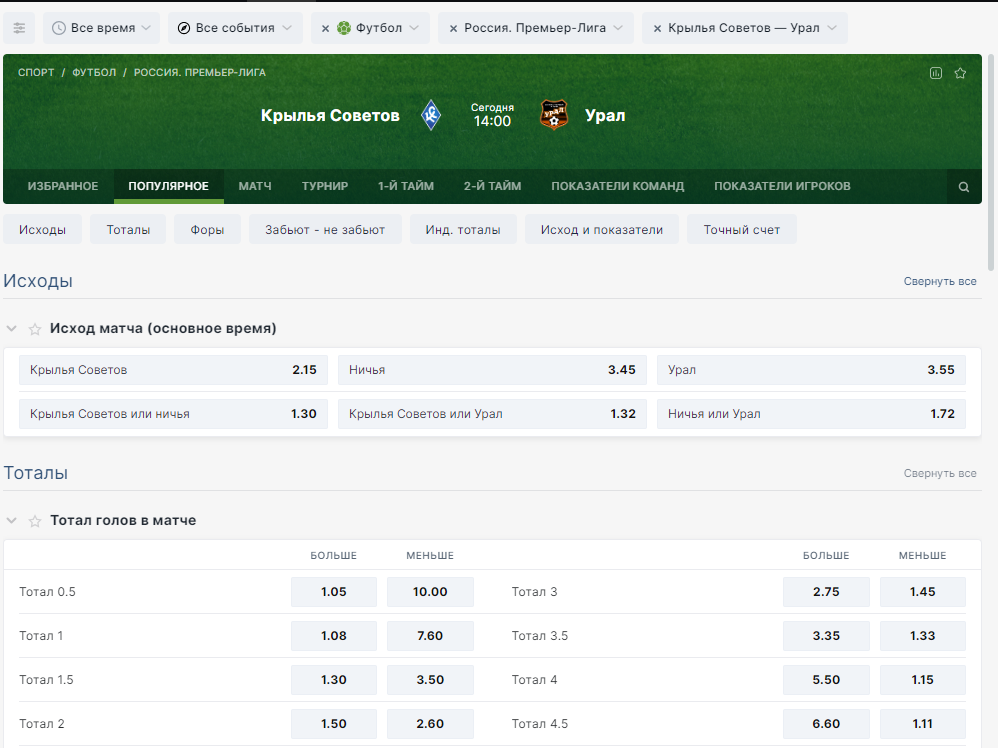Click Футбол breadcrumb link
The image size is (998, 748).
coord(94,73)
